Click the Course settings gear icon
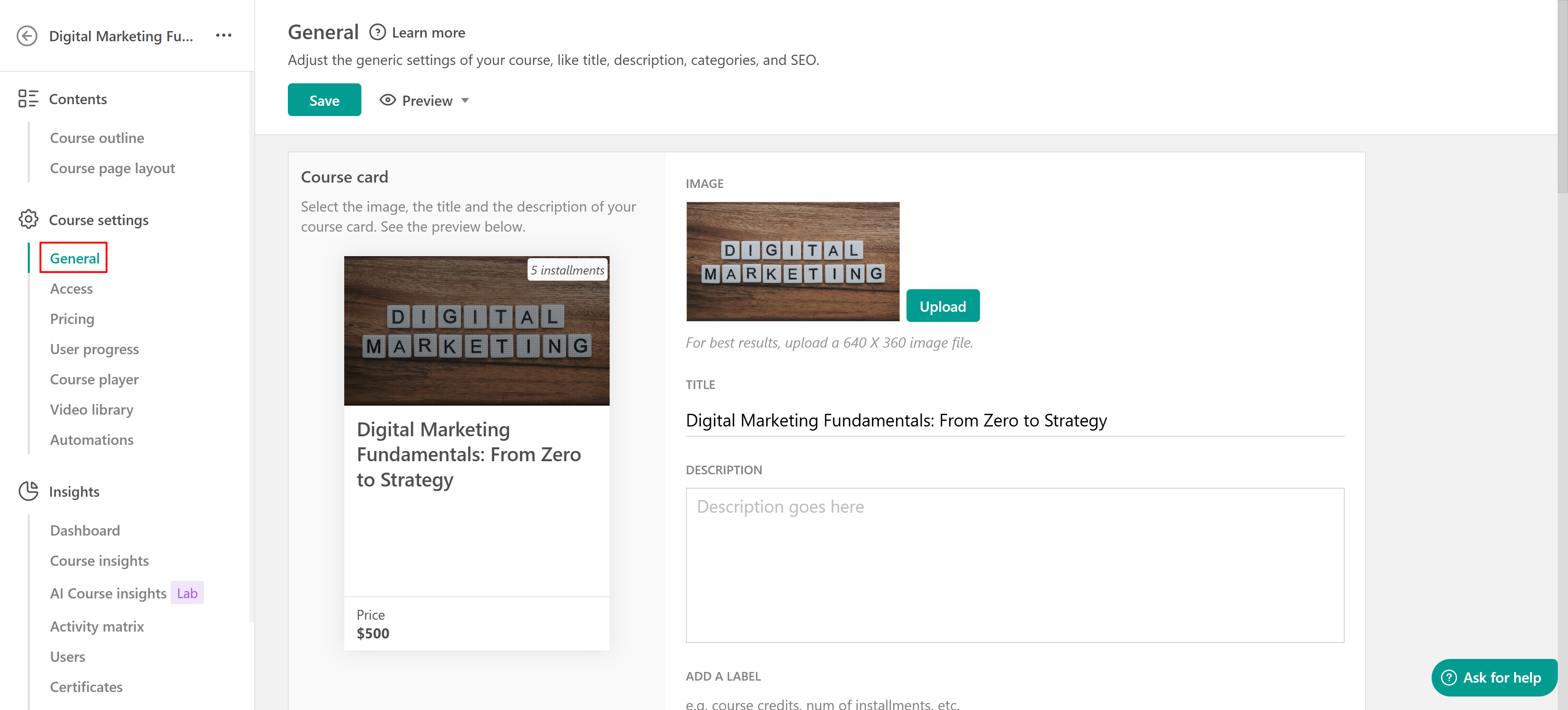The image size is (1568, 710). (x=28, y=219)
